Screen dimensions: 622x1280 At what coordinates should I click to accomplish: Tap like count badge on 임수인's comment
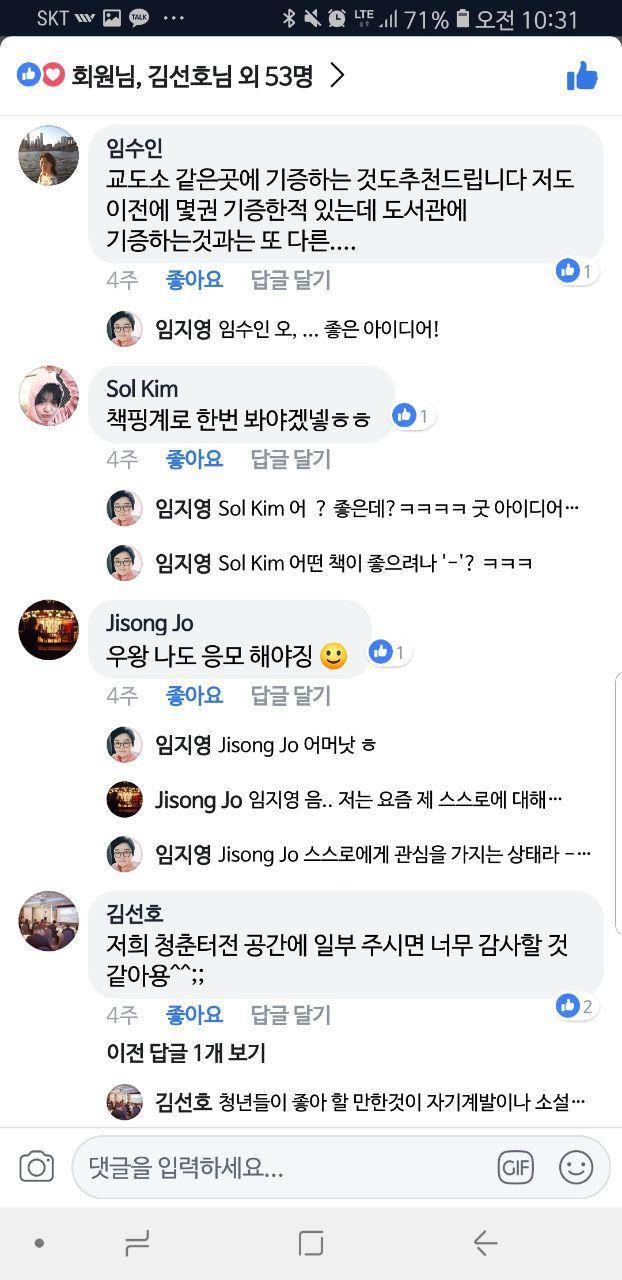pyautogui.click(x=576, y=270)
